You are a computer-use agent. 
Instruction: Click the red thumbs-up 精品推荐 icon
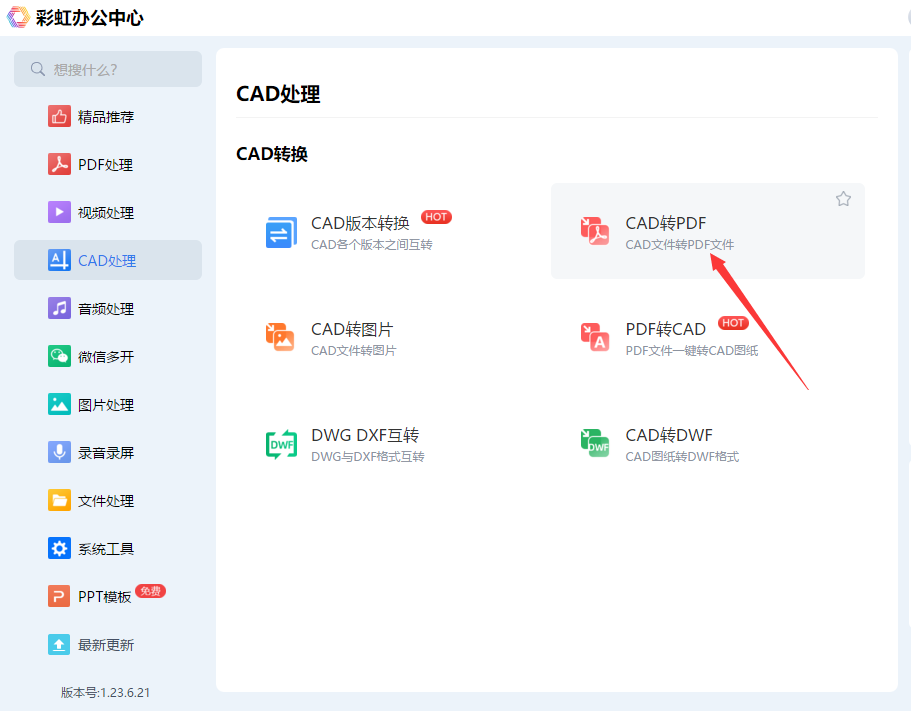[59, 117]
